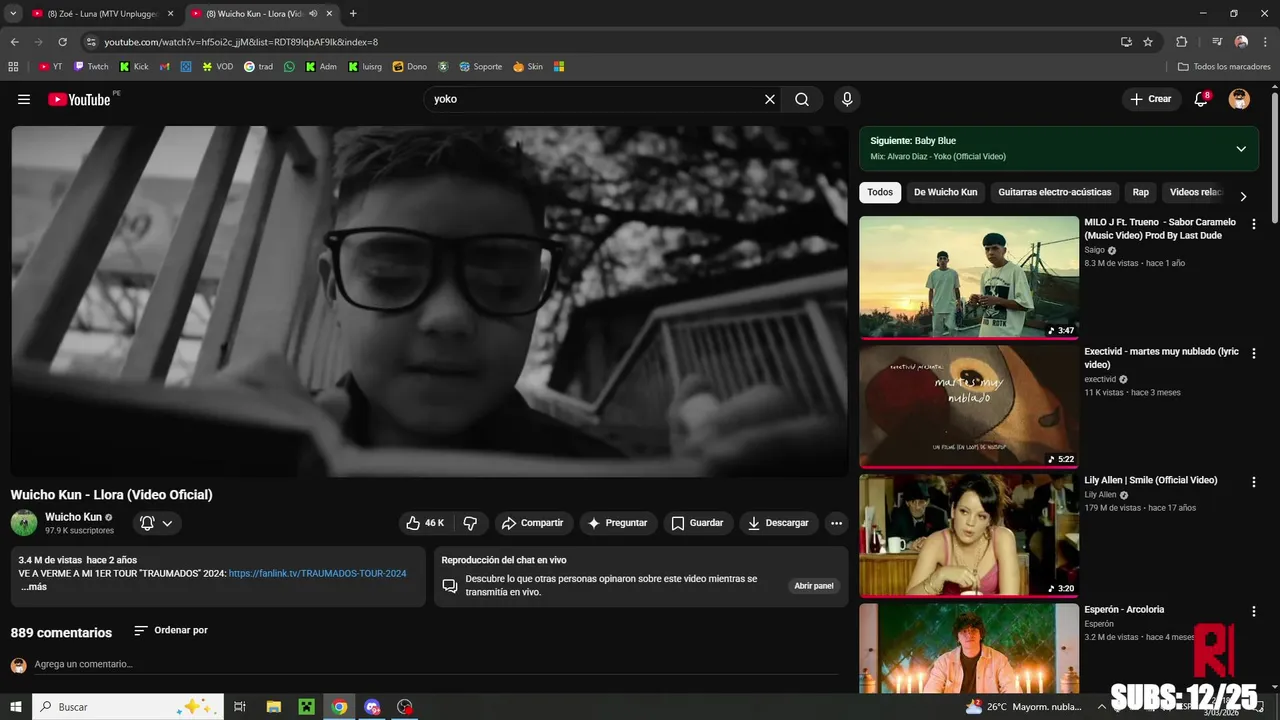Like the video with 46 K thumbs up
The height and width of the screenshot is (720, 1280).
[x=424, y=523]
